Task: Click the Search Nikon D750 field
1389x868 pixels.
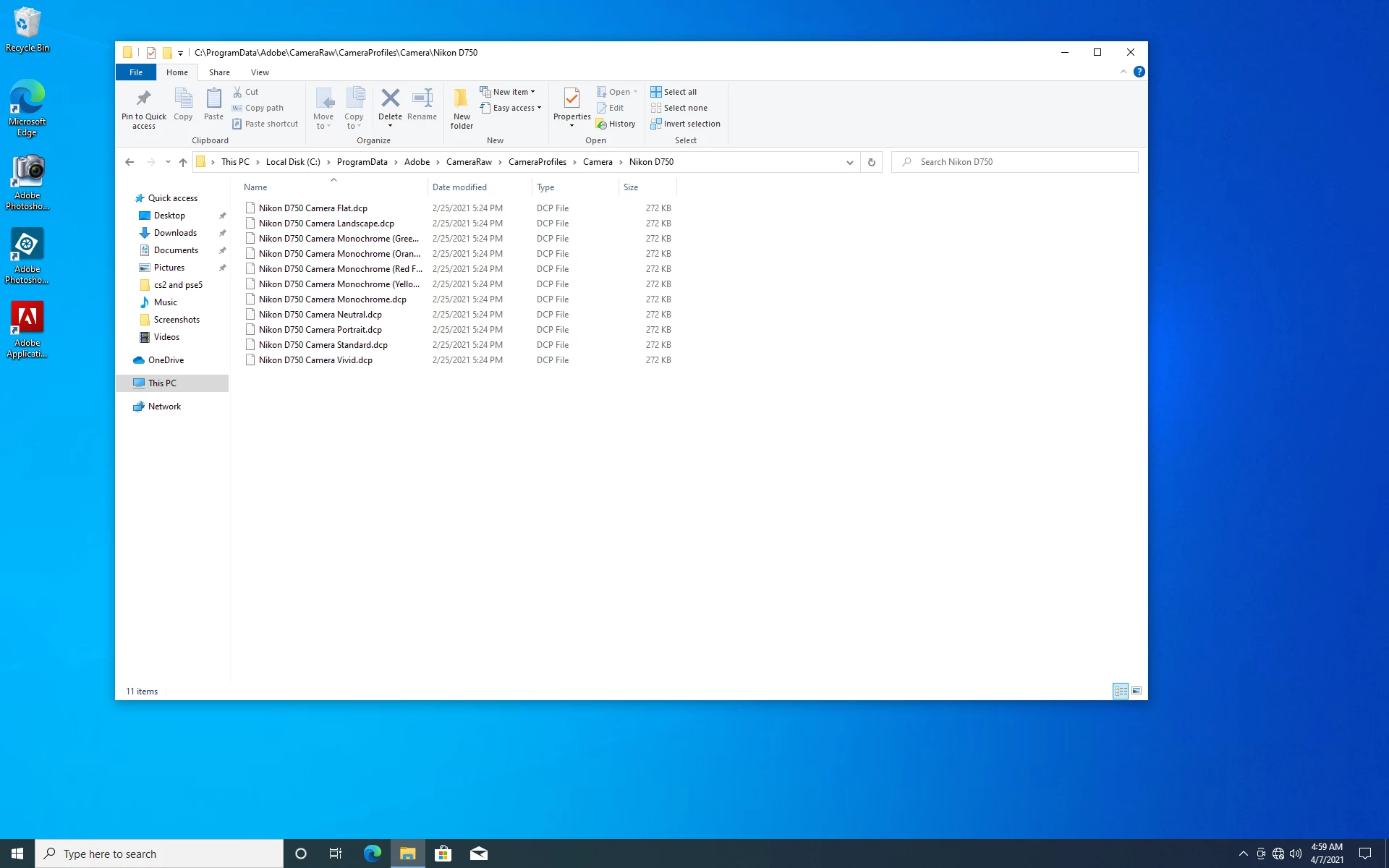Action: pos(1020,162)
